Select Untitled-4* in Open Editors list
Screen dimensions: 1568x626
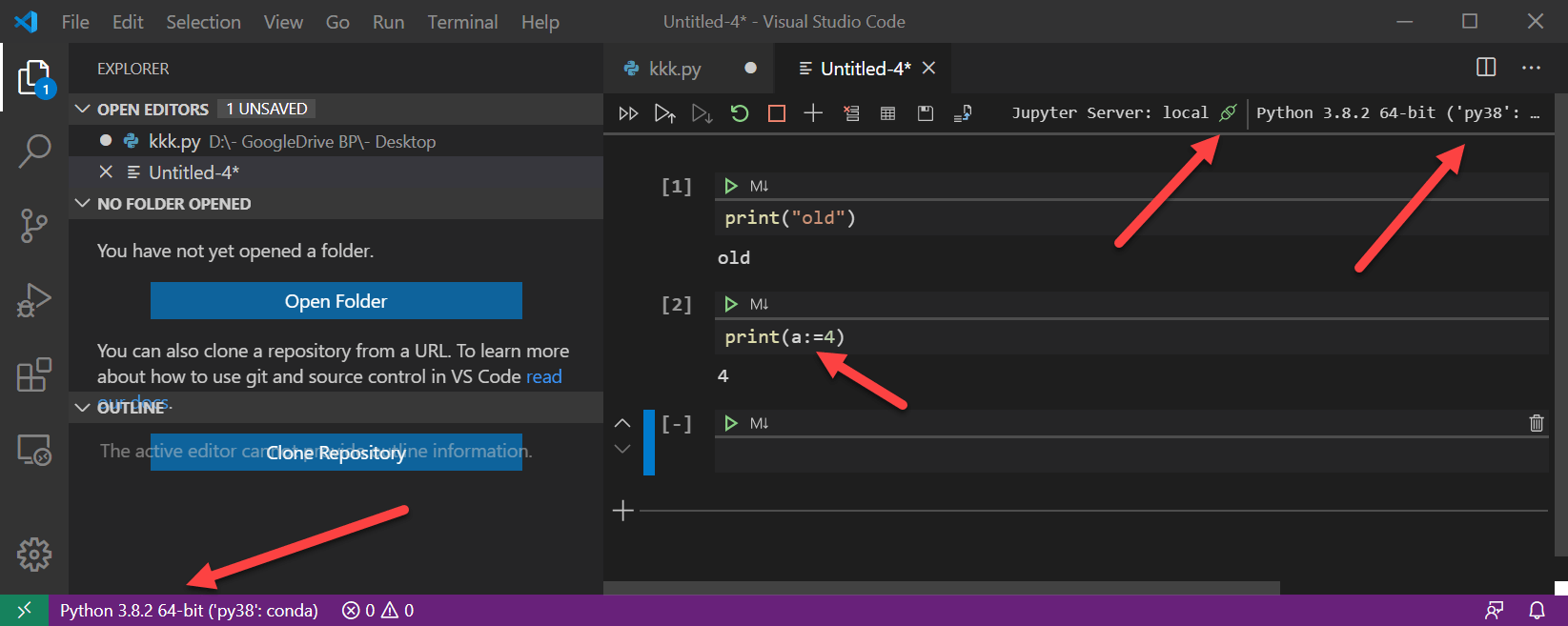pos(336,172)
